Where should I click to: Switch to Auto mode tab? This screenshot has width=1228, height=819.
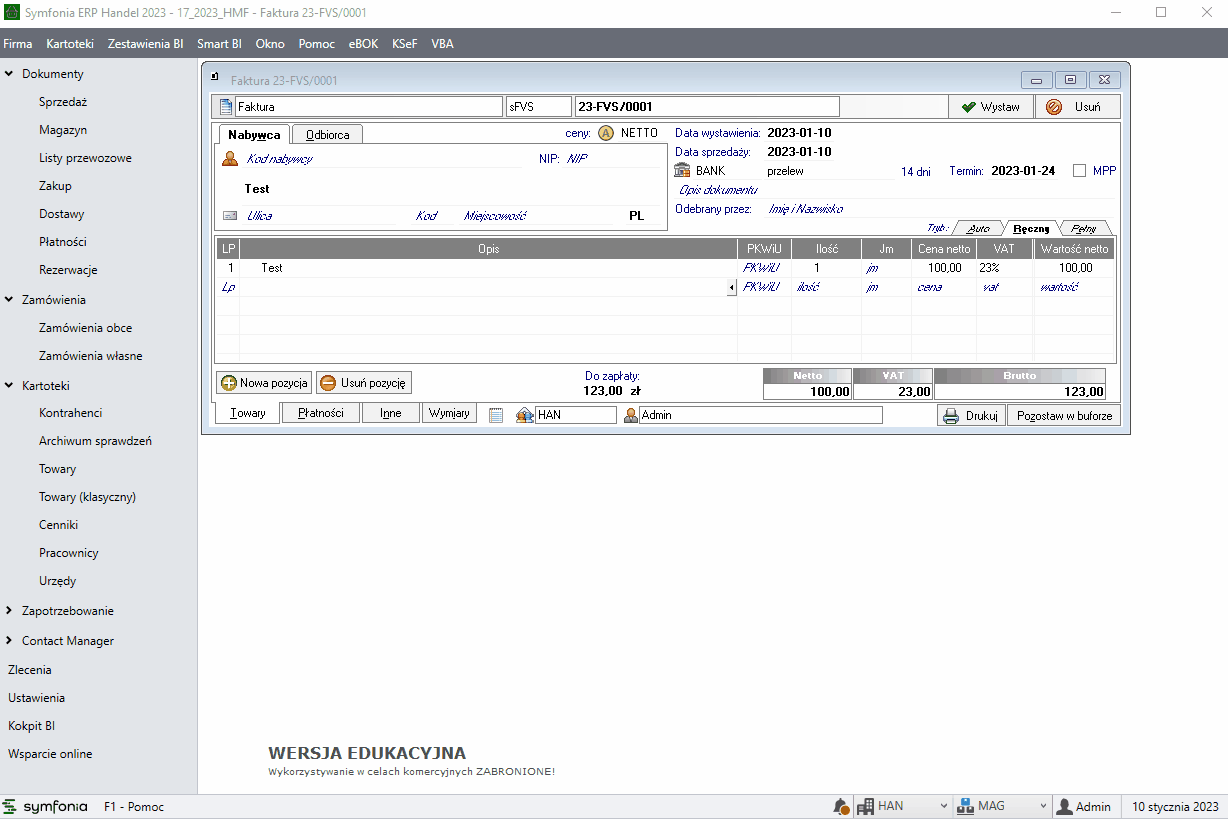(x=978, y=228)
